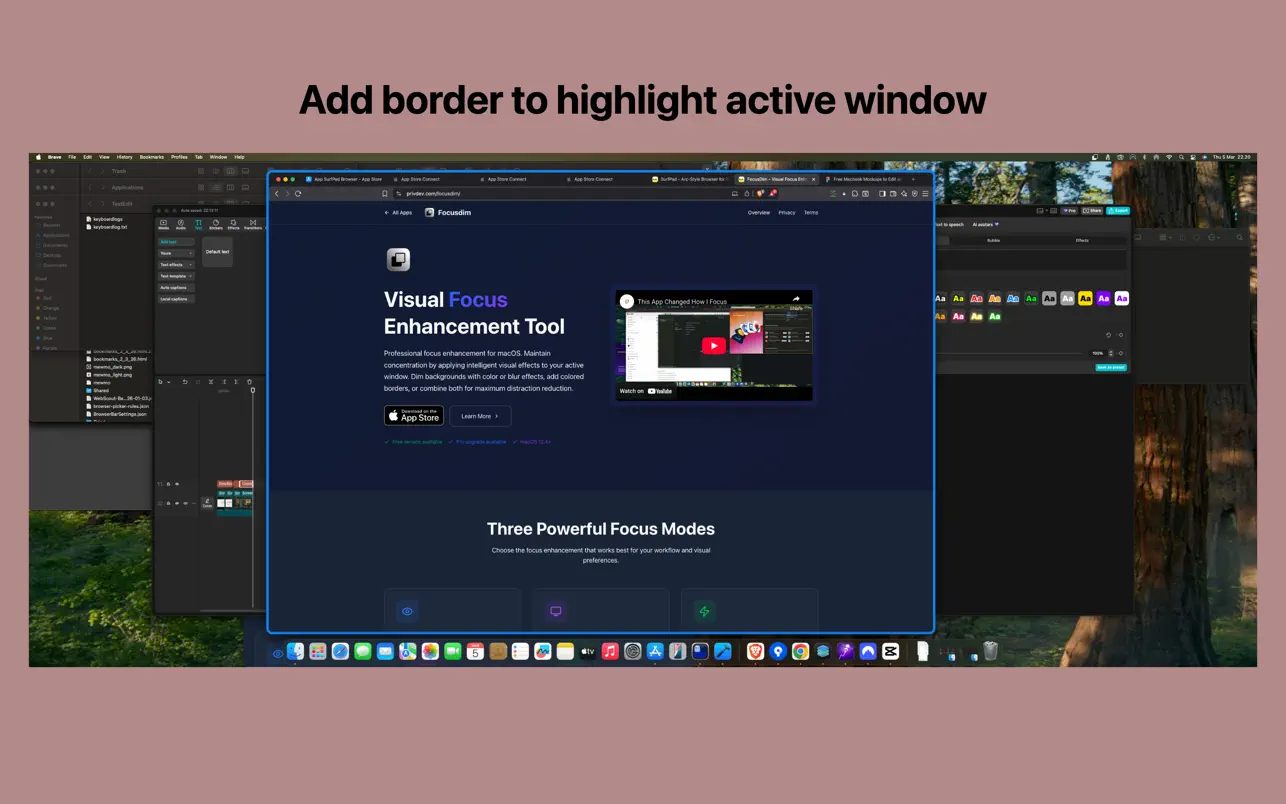Image resolution: width=1286 pixels, height=804 pixels.
Task: Open the Bookmarks menu in the menu bar
Action: click(151, 157)
